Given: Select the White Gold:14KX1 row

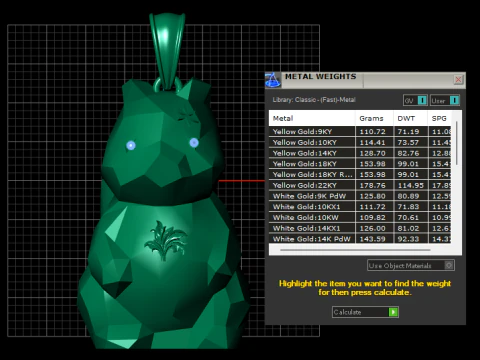Looking at the screenshot, I should (360, 228).
